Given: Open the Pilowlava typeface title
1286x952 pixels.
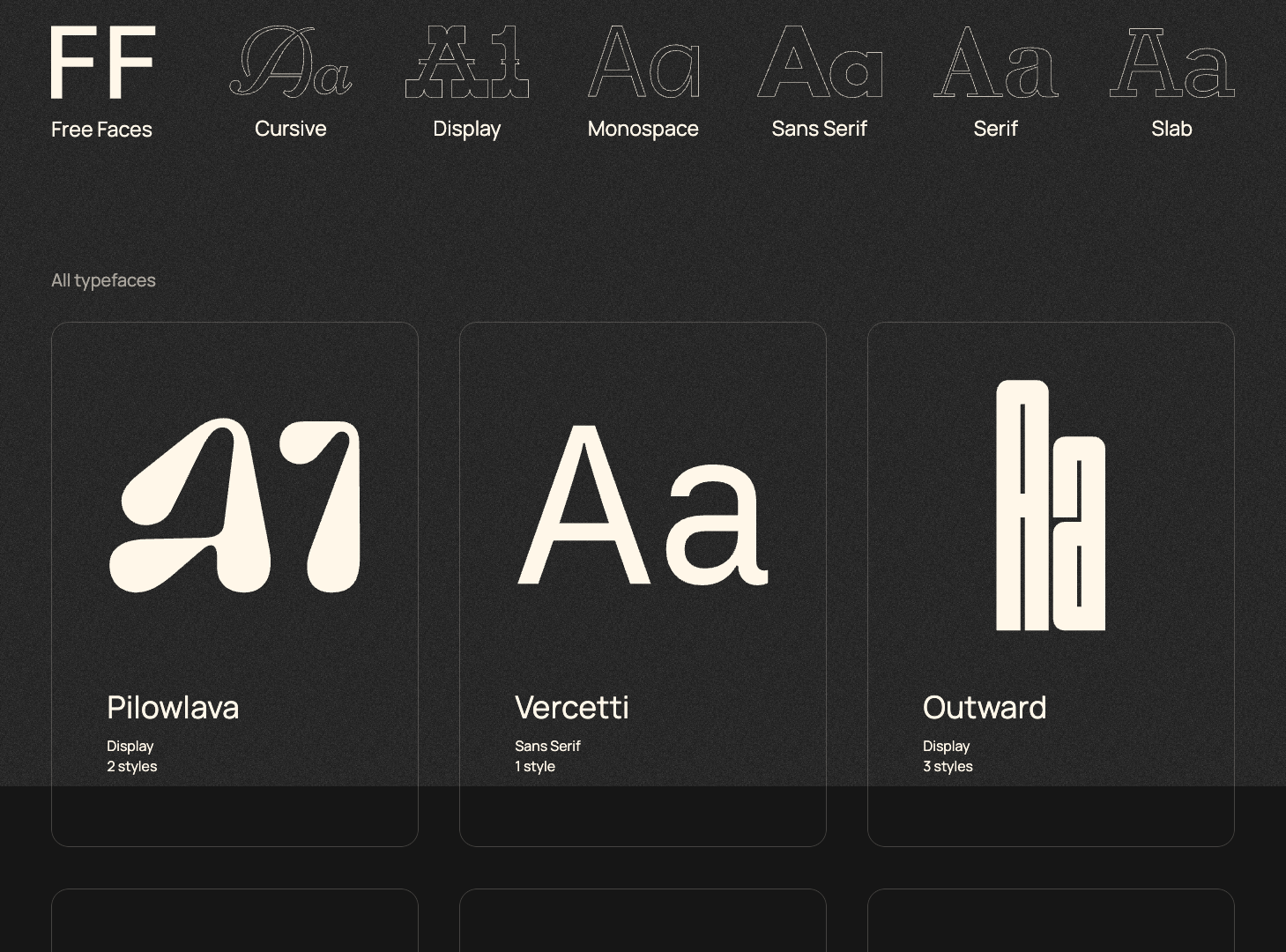Looking at the screenshot, I should pyautogui.click(x=173, y=708).
